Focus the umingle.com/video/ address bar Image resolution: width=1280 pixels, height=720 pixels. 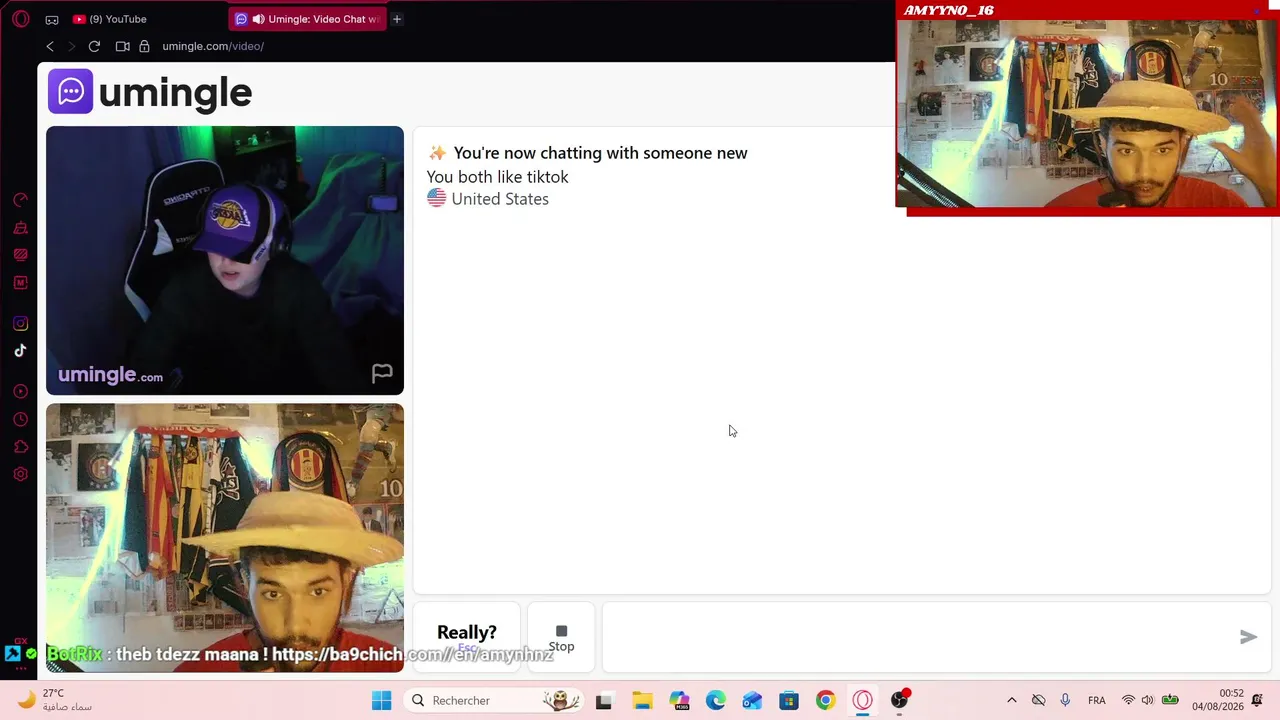213,46
